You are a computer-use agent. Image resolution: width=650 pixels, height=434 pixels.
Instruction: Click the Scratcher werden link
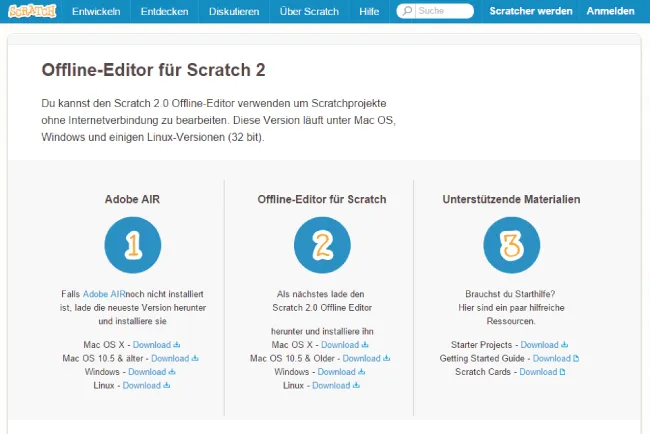pyautogui.click(x=530, y=11)
